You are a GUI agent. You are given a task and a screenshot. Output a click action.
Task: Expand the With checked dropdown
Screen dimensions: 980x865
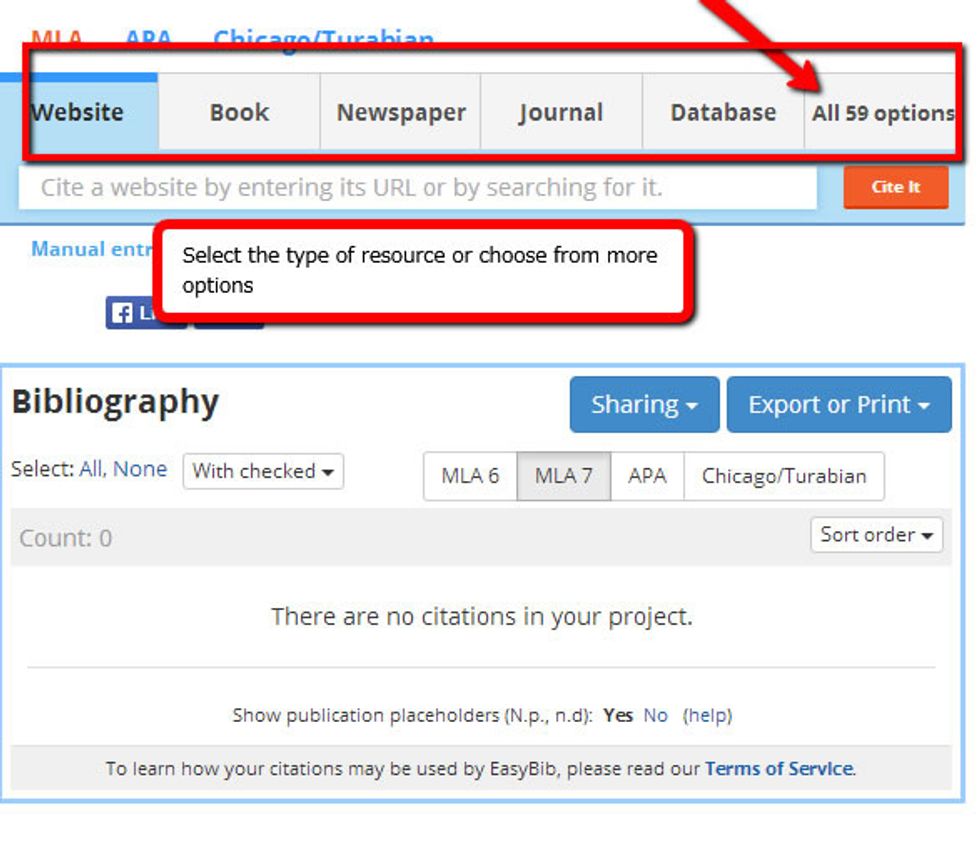tap(263, 471)
